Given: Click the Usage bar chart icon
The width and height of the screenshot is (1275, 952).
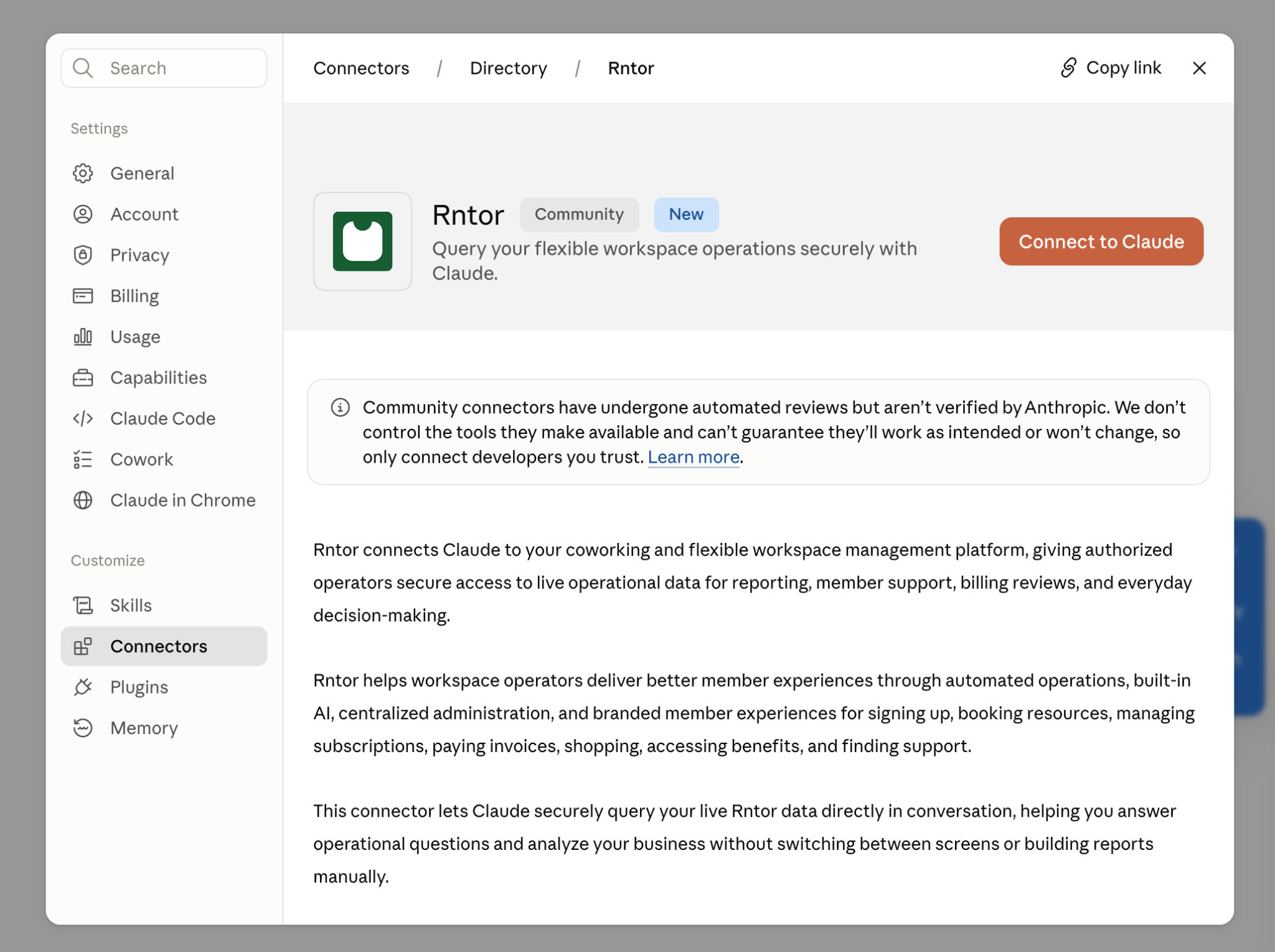Looking at the screenshot, I should point(83,337).
